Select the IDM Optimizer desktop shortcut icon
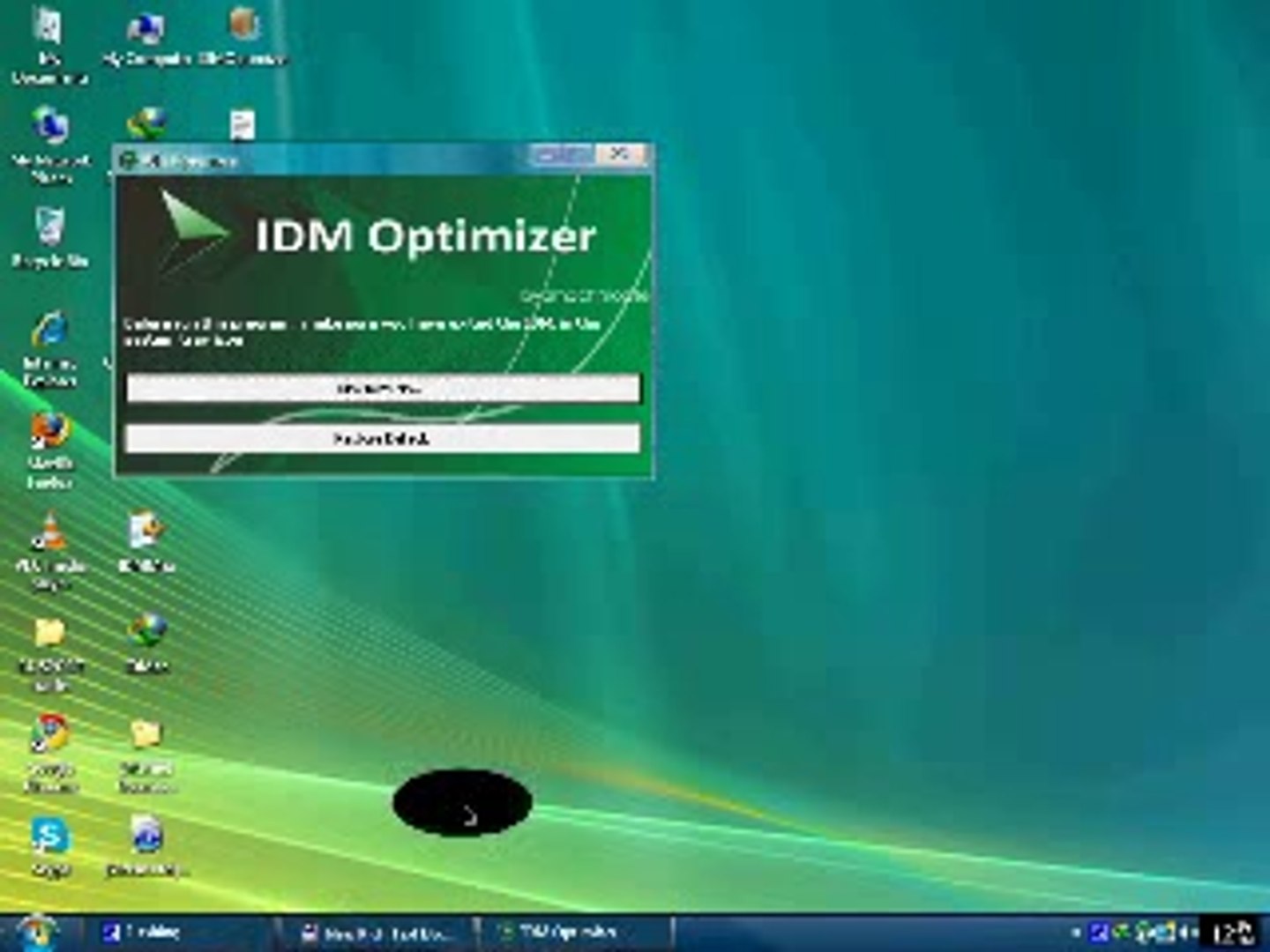This screenshot has height=952, width=1270. 243,39
